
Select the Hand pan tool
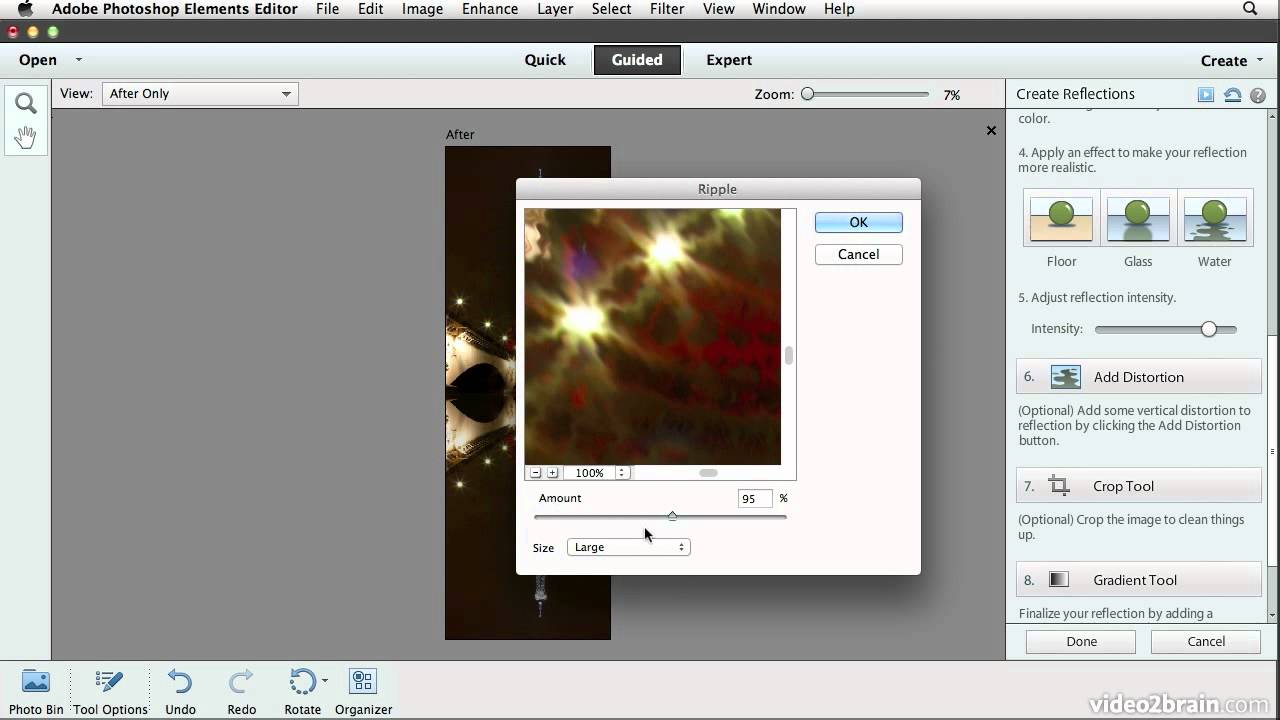pyautogui.click(x=26, y=137)
